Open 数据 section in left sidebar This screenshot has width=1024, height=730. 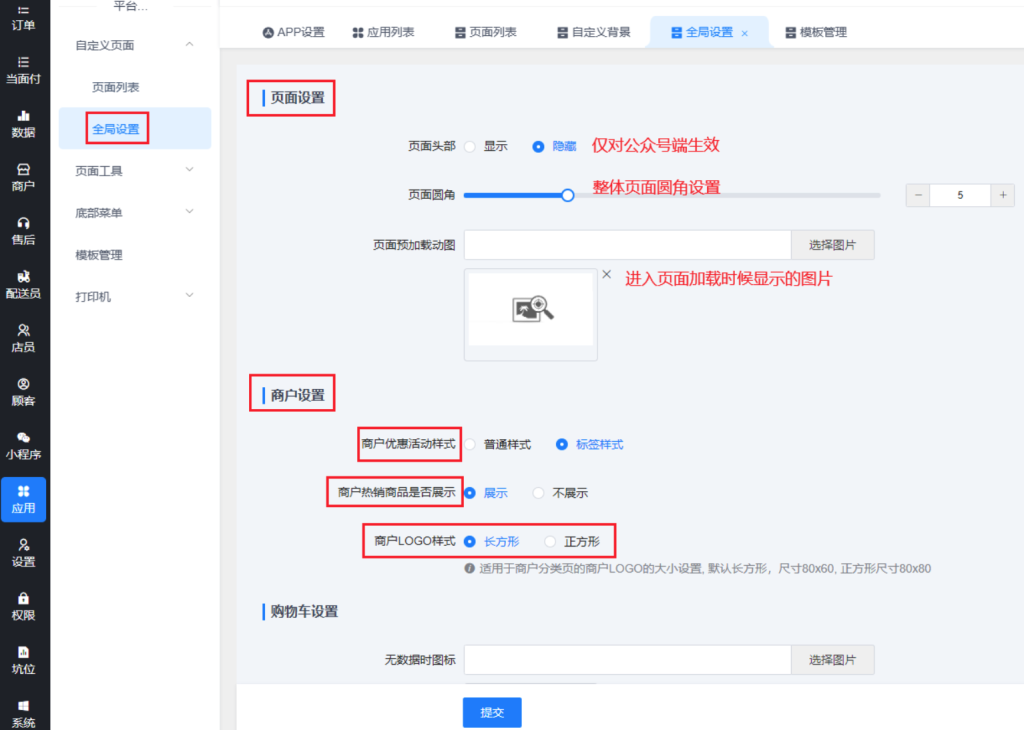[x=23, y=123]
